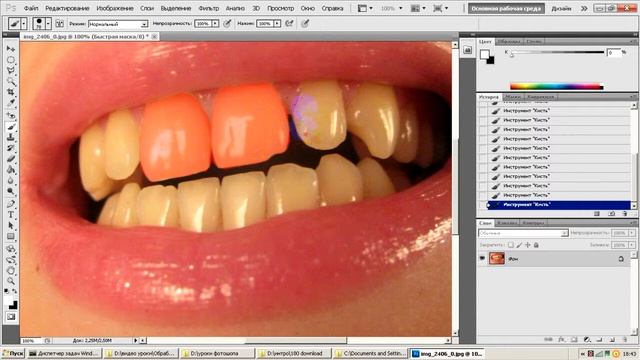Switch to the Маски tab
This screenshot has width=640, height=360.
tap(513, 97)
